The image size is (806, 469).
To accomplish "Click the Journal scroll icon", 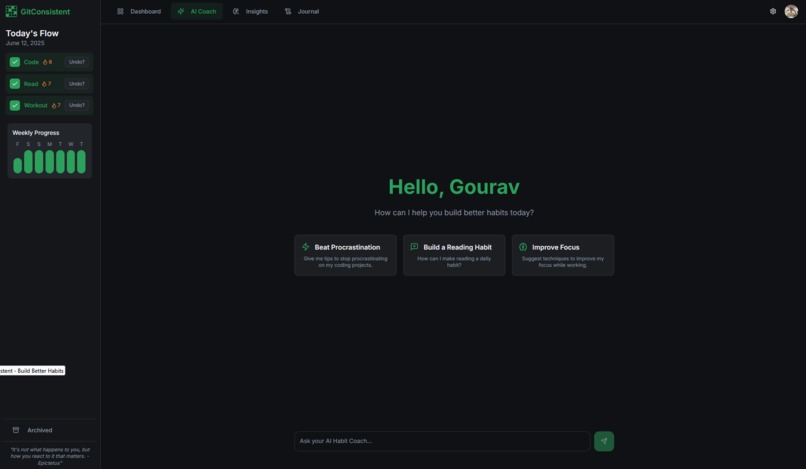I will [288, 11].
